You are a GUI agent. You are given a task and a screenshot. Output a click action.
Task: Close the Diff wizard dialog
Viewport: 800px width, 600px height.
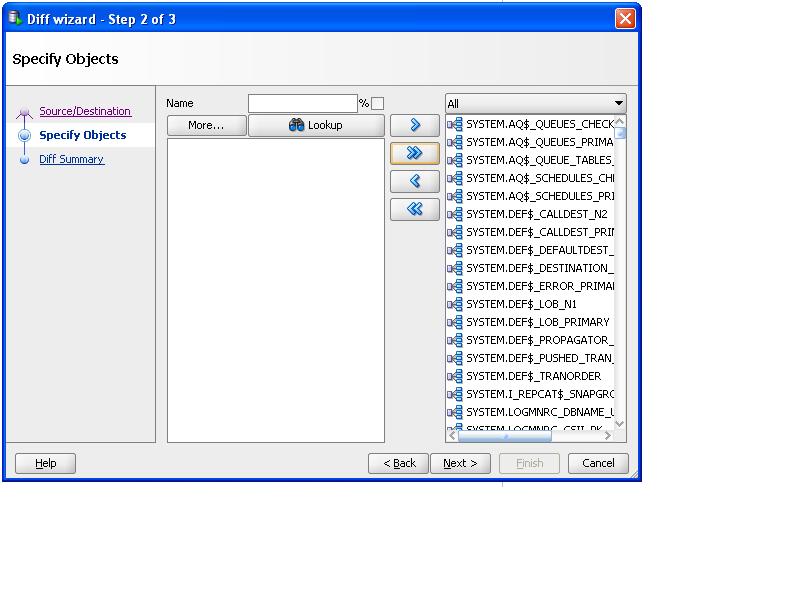click(x=625, y=19)
